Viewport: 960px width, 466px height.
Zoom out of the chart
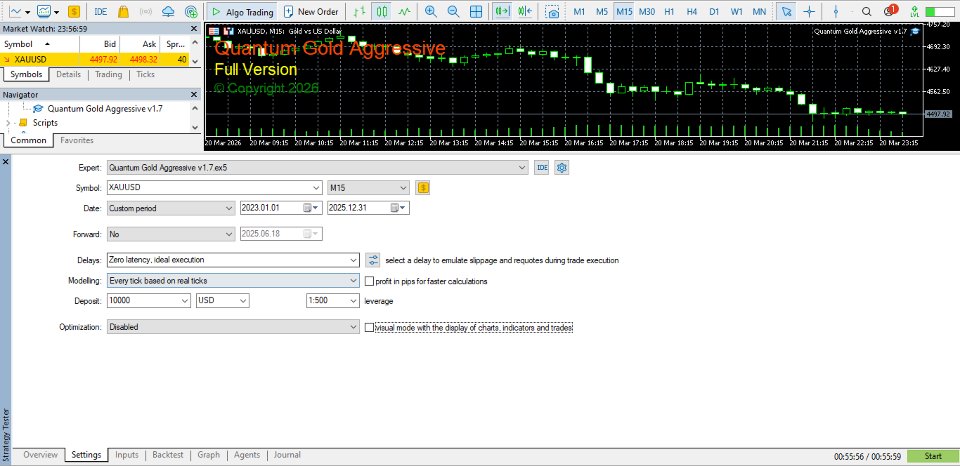pos(453,11)
